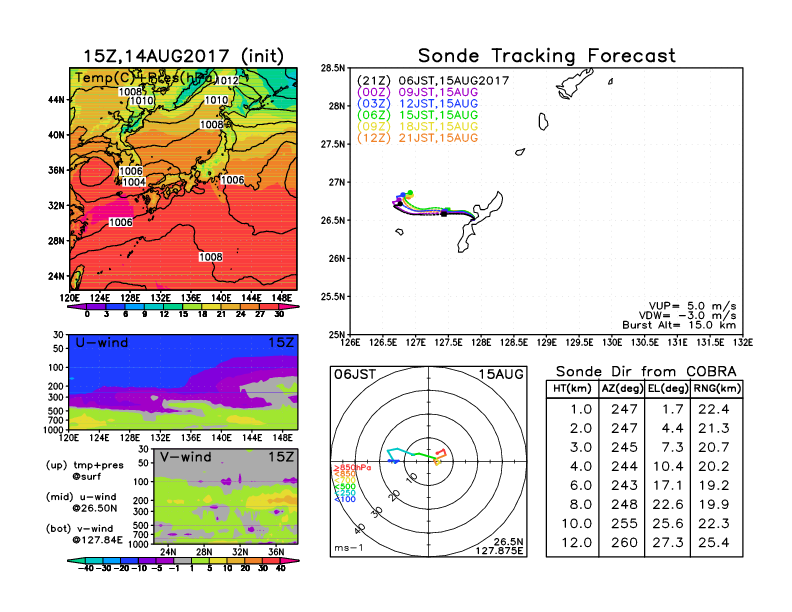
Task: Open the surface temperature and pressure map panel
Action: 183,179
